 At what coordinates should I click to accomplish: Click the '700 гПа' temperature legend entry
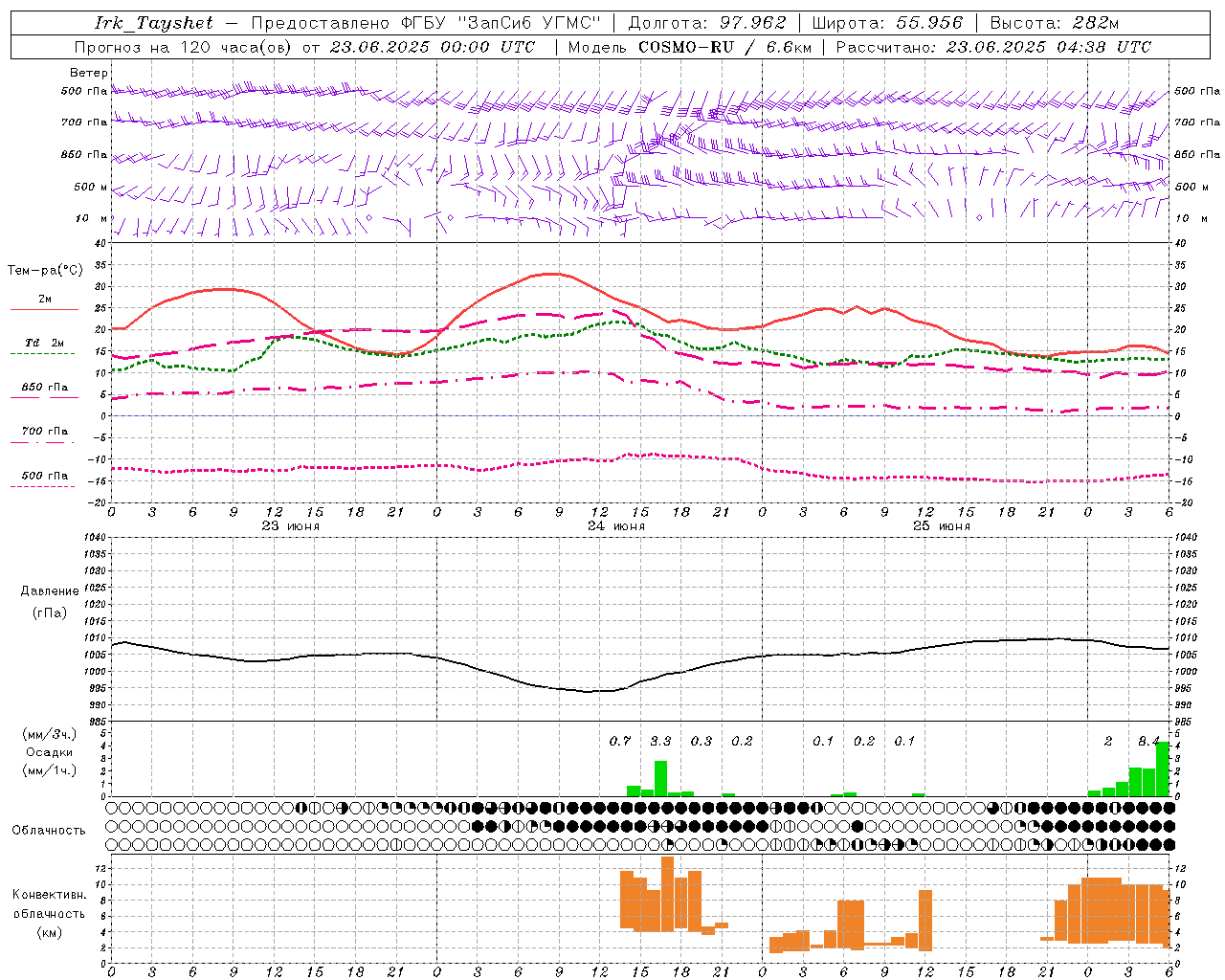pyautogui.click(x=44, y=432)
